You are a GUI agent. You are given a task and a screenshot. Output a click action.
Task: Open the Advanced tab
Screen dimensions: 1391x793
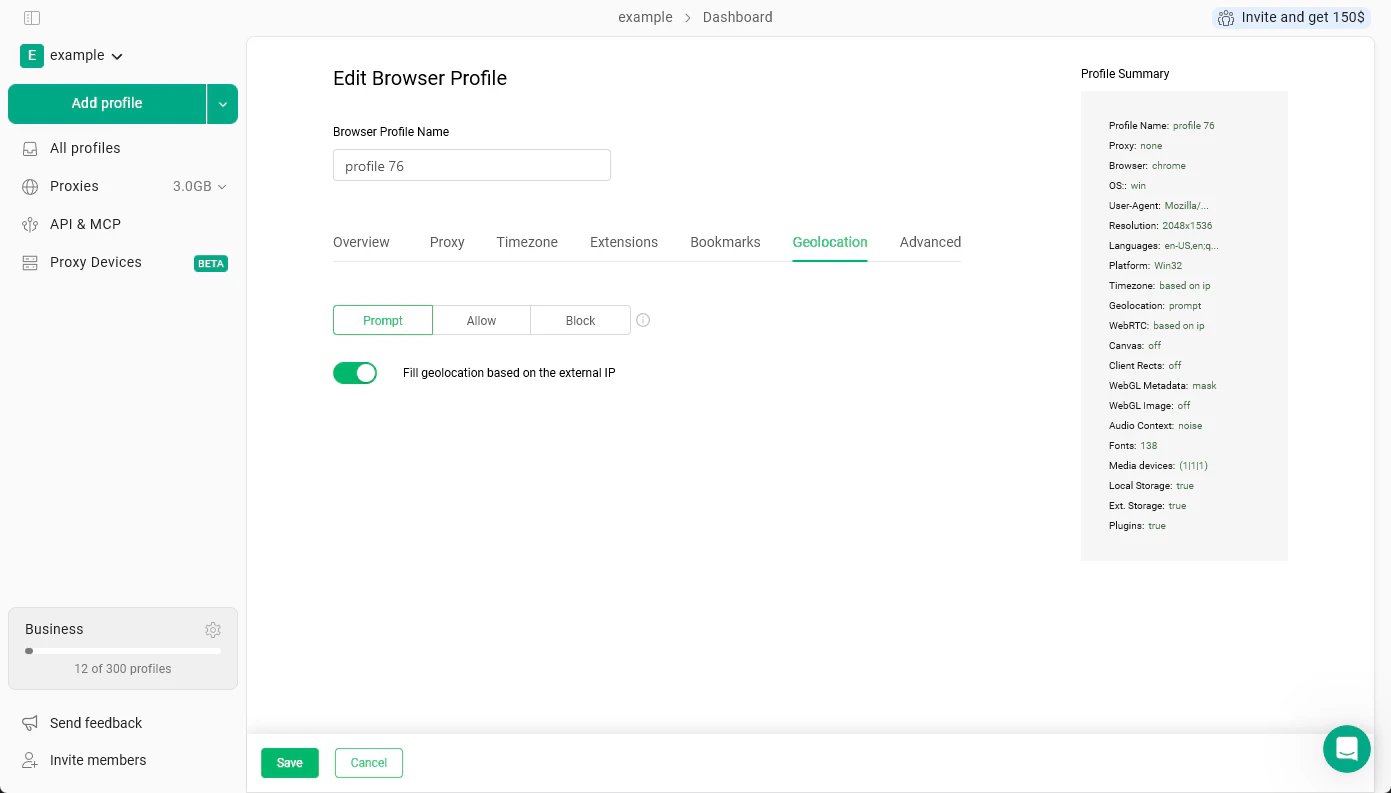(x=930, y=242)
